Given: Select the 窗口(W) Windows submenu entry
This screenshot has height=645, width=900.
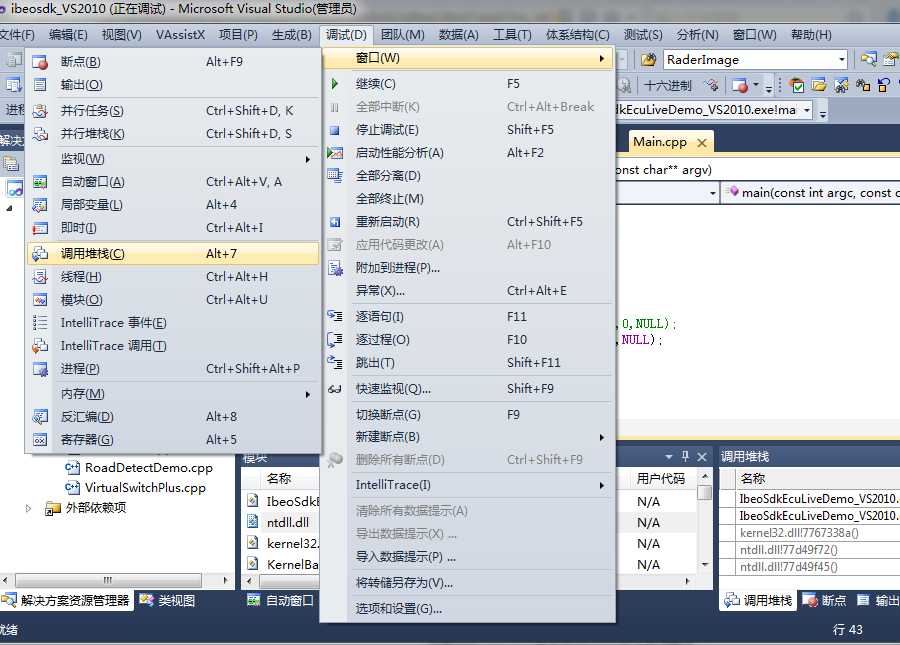Looking at the screenshot, I should [467, 58].
